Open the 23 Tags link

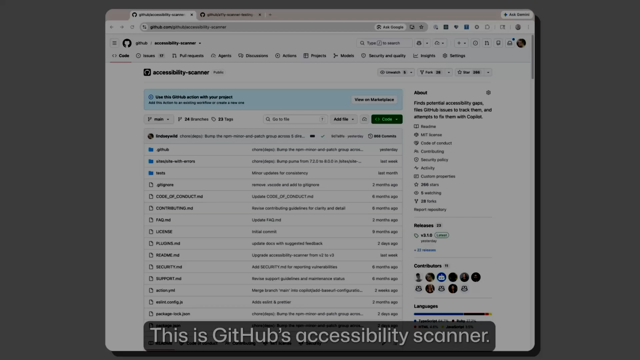pyautogui.click(x=222, y=119)
